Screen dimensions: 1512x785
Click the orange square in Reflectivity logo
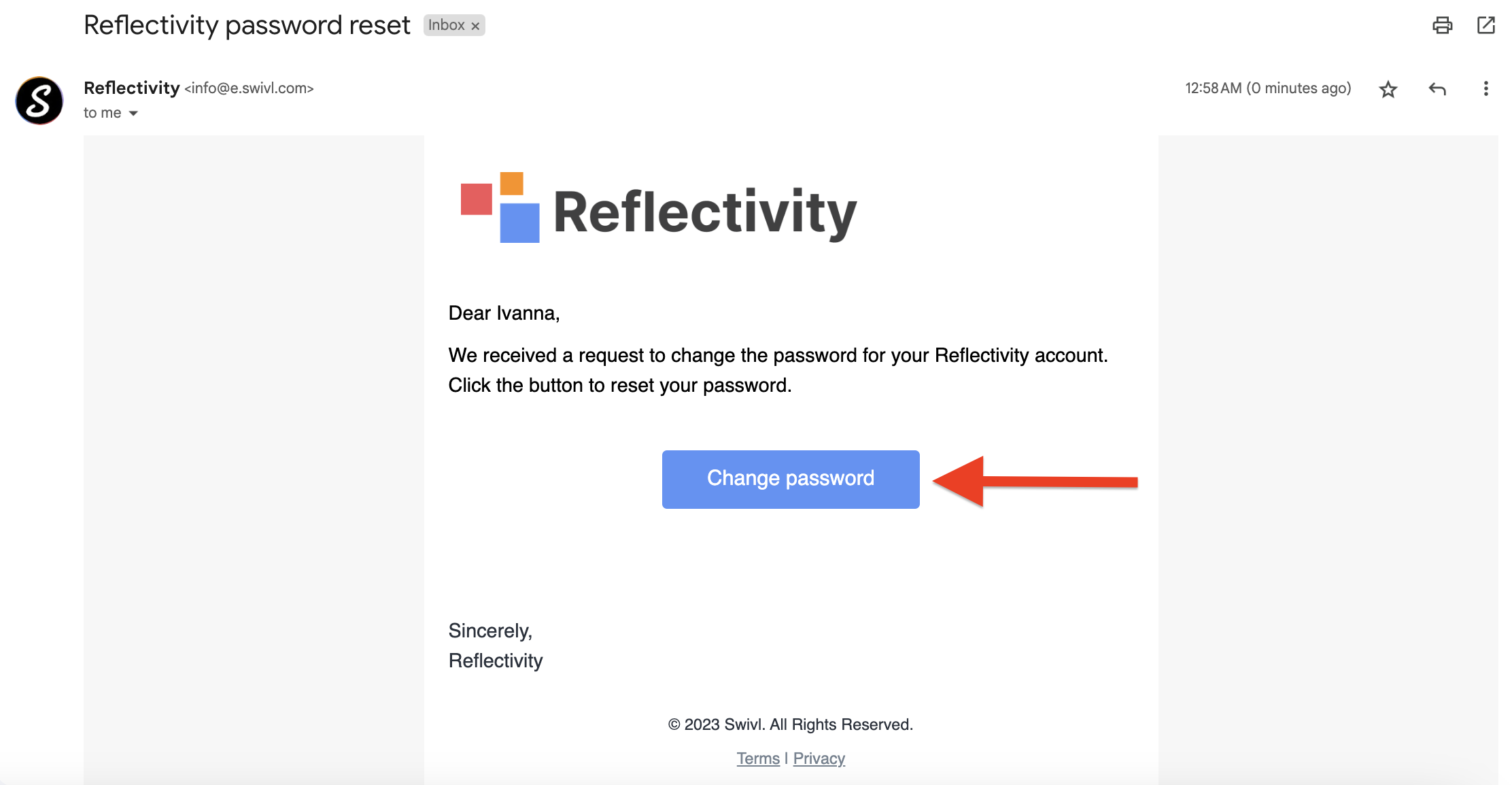(511, 183)
